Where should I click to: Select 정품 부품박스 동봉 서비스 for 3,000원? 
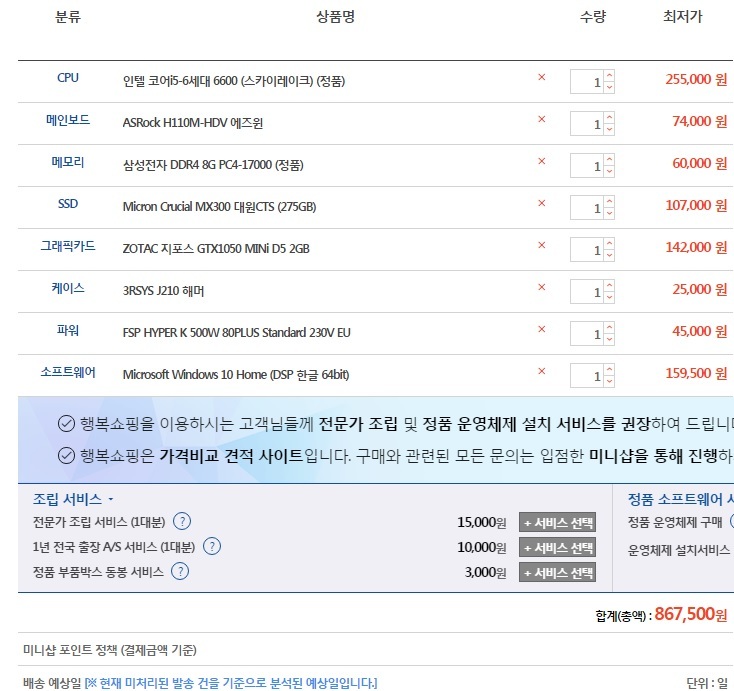click(558, 573)
